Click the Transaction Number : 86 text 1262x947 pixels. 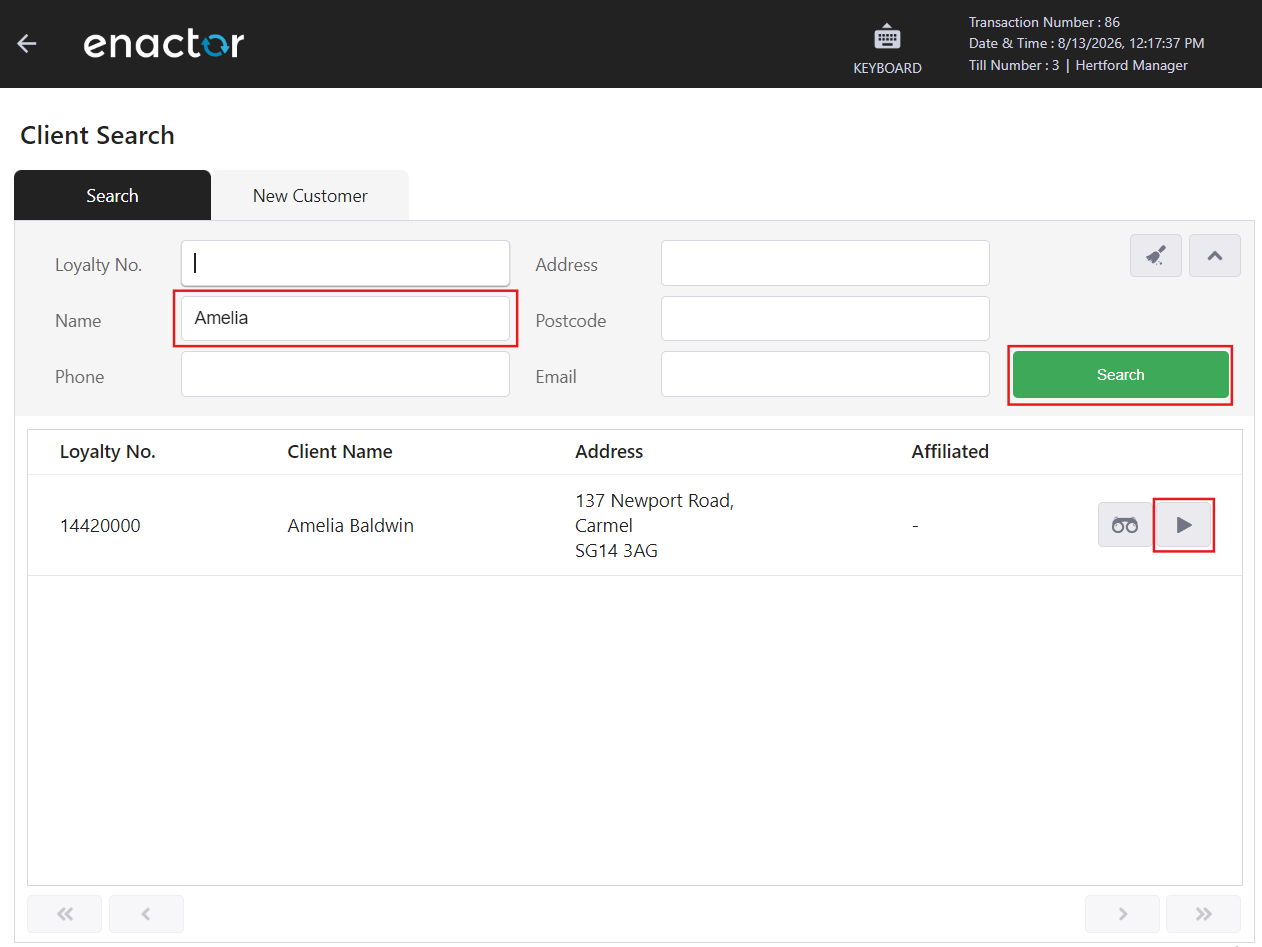1044,22
